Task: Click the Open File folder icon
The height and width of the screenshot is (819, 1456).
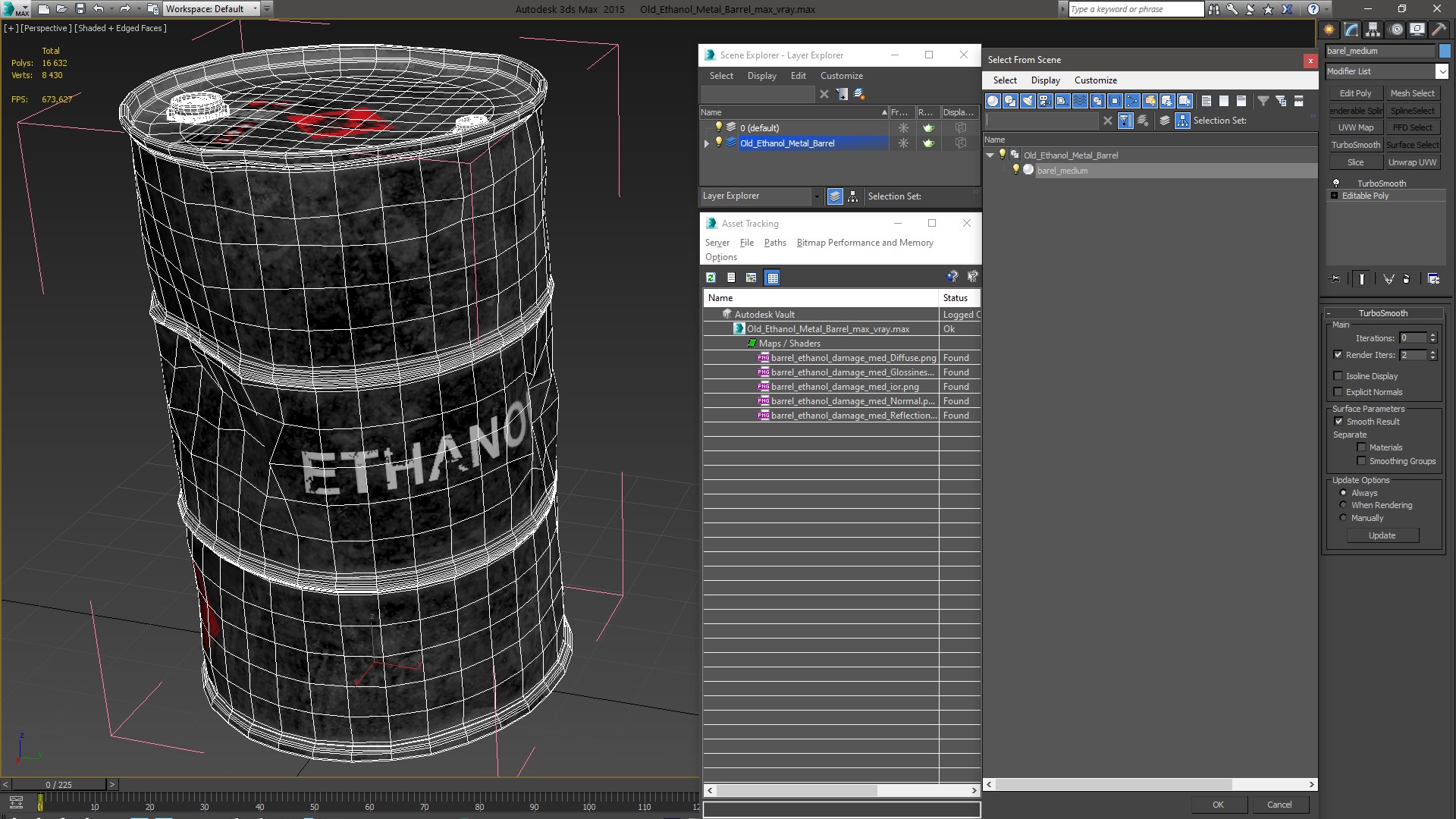Action: [61, 9]
